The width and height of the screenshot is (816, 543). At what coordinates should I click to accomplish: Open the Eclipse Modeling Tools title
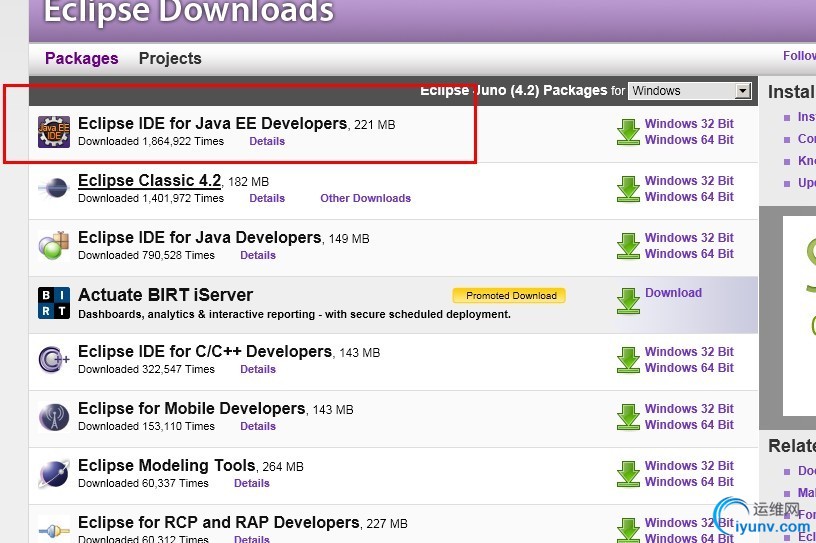(167, 465)
